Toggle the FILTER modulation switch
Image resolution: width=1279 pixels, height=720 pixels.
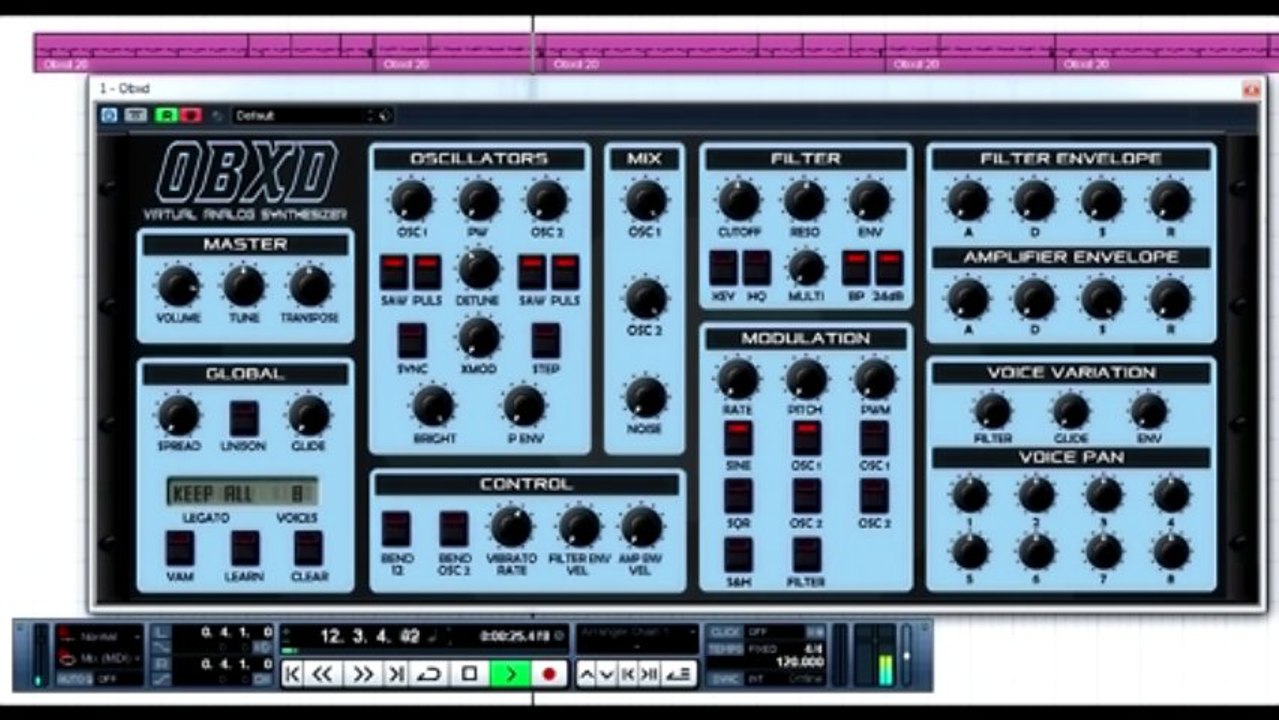click(806, 554)
